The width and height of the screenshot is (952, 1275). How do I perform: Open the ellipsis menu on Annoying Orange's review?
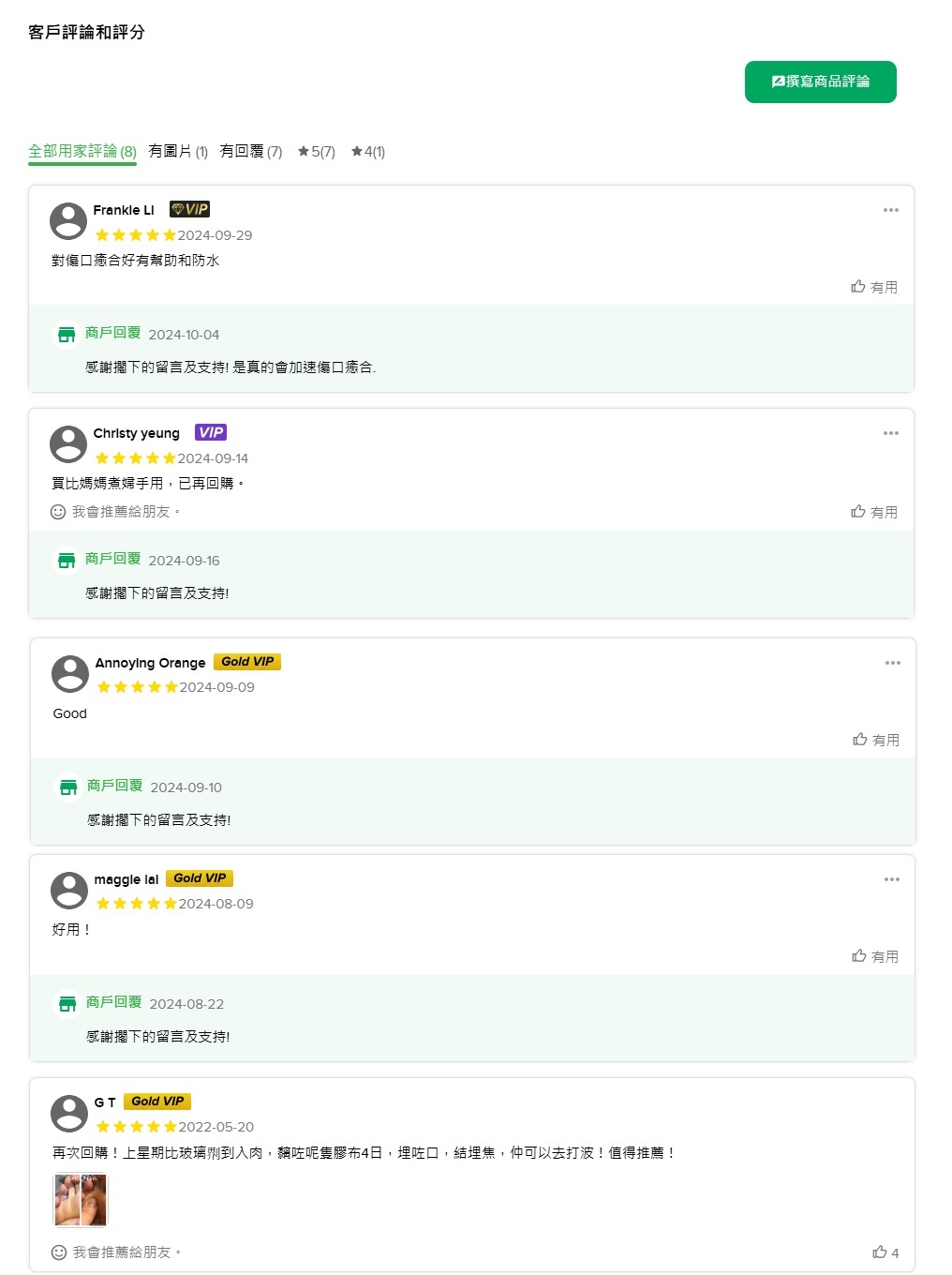(x=892, y=663)
